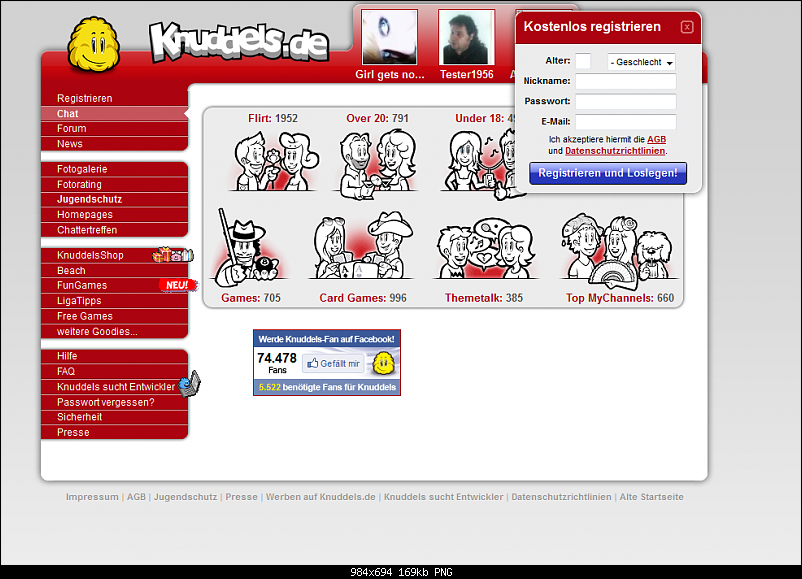Open Jugendschutz in the sidebar
The width and height of the screenshot is (802, 579).
[x=115, y=199]
